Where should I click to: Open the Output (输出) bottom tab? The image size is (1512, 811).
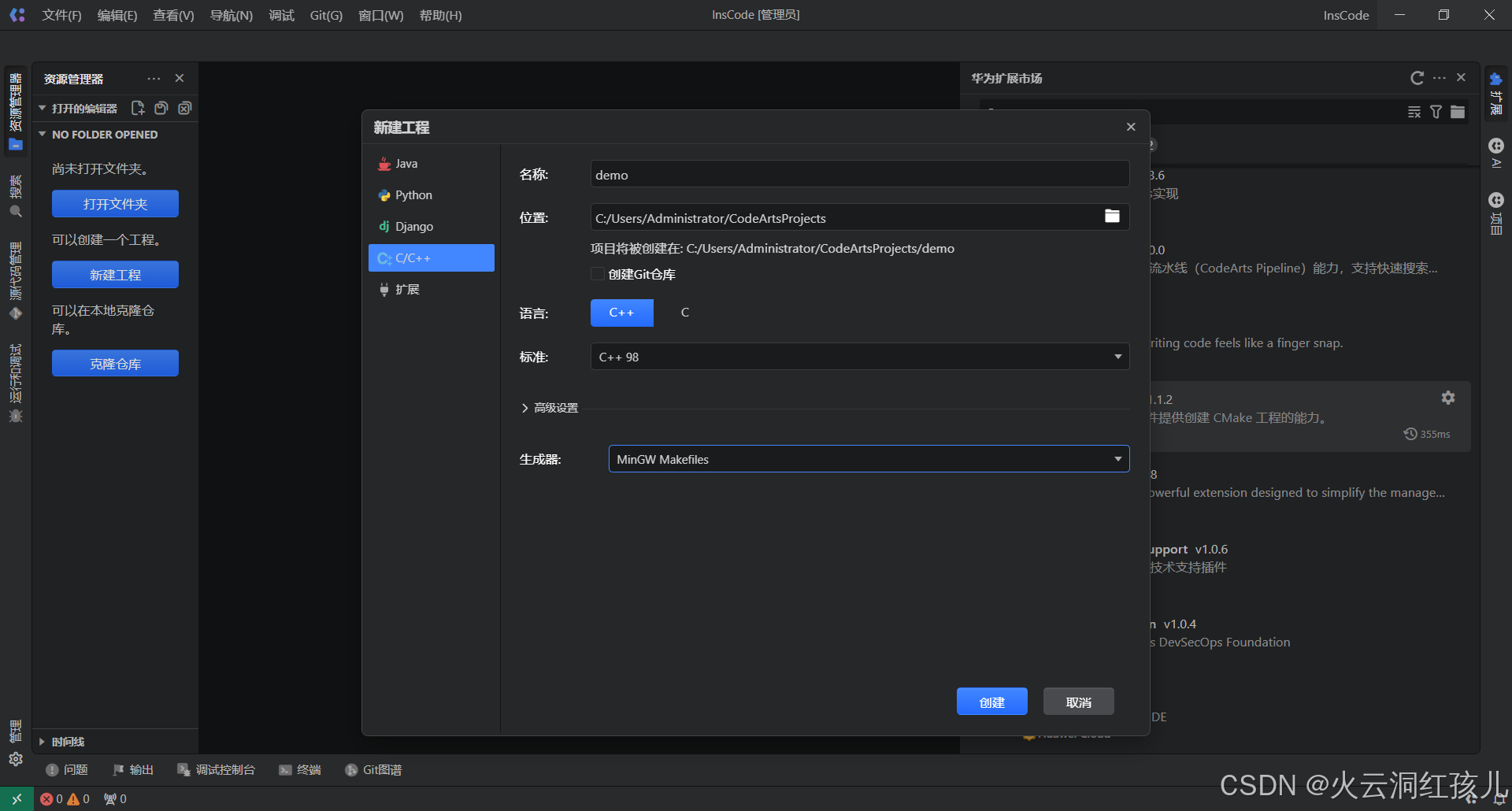[x=133, y=769]
